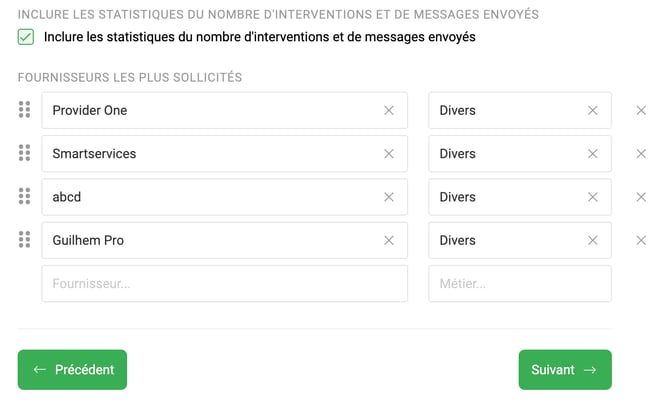Viewport: 670px width, 406px height.
Task: Grab the drag handle beside Smartservices
Action: pos(25,153)
